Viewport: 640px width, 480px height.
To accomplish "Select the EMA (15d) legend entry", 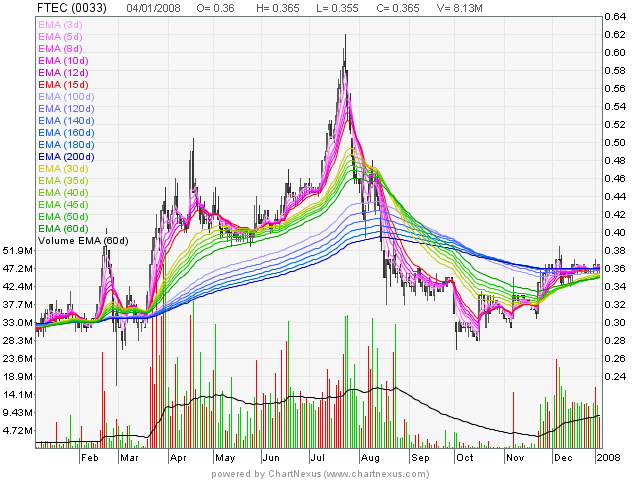I will (65, 85).
